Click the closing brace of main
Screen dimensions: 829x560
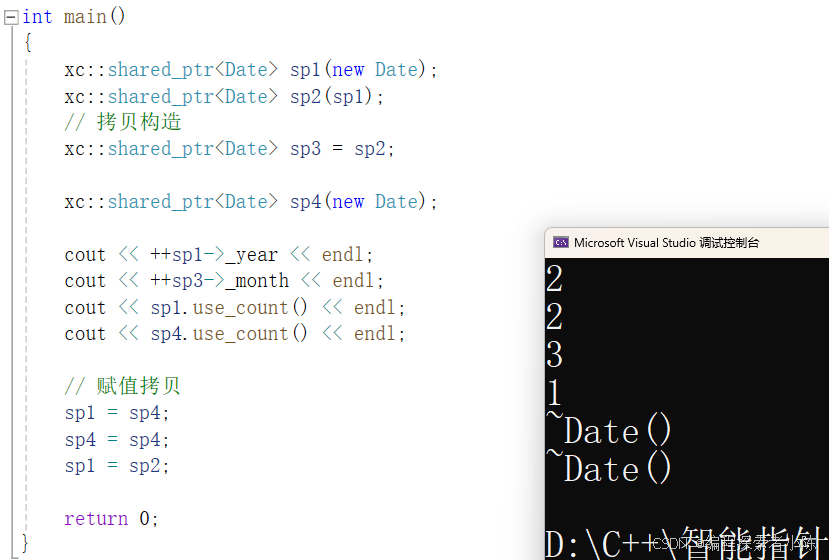(25, 544)
